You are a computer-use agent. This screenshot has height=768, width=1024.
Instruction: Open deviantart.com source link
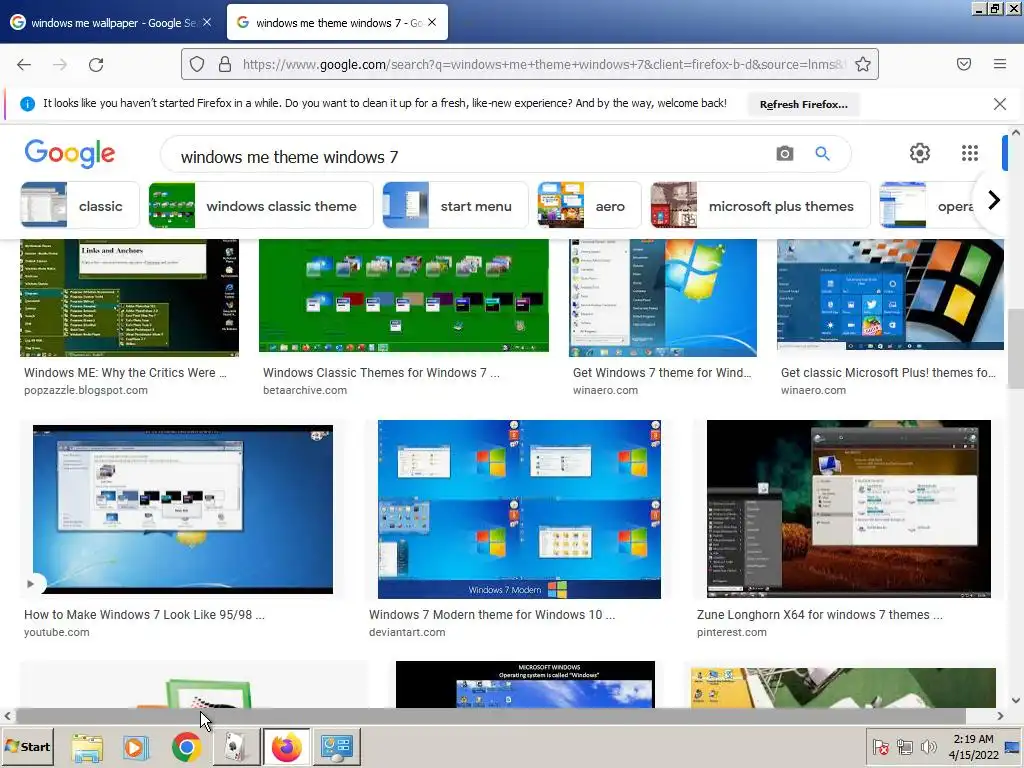(407, 632)
